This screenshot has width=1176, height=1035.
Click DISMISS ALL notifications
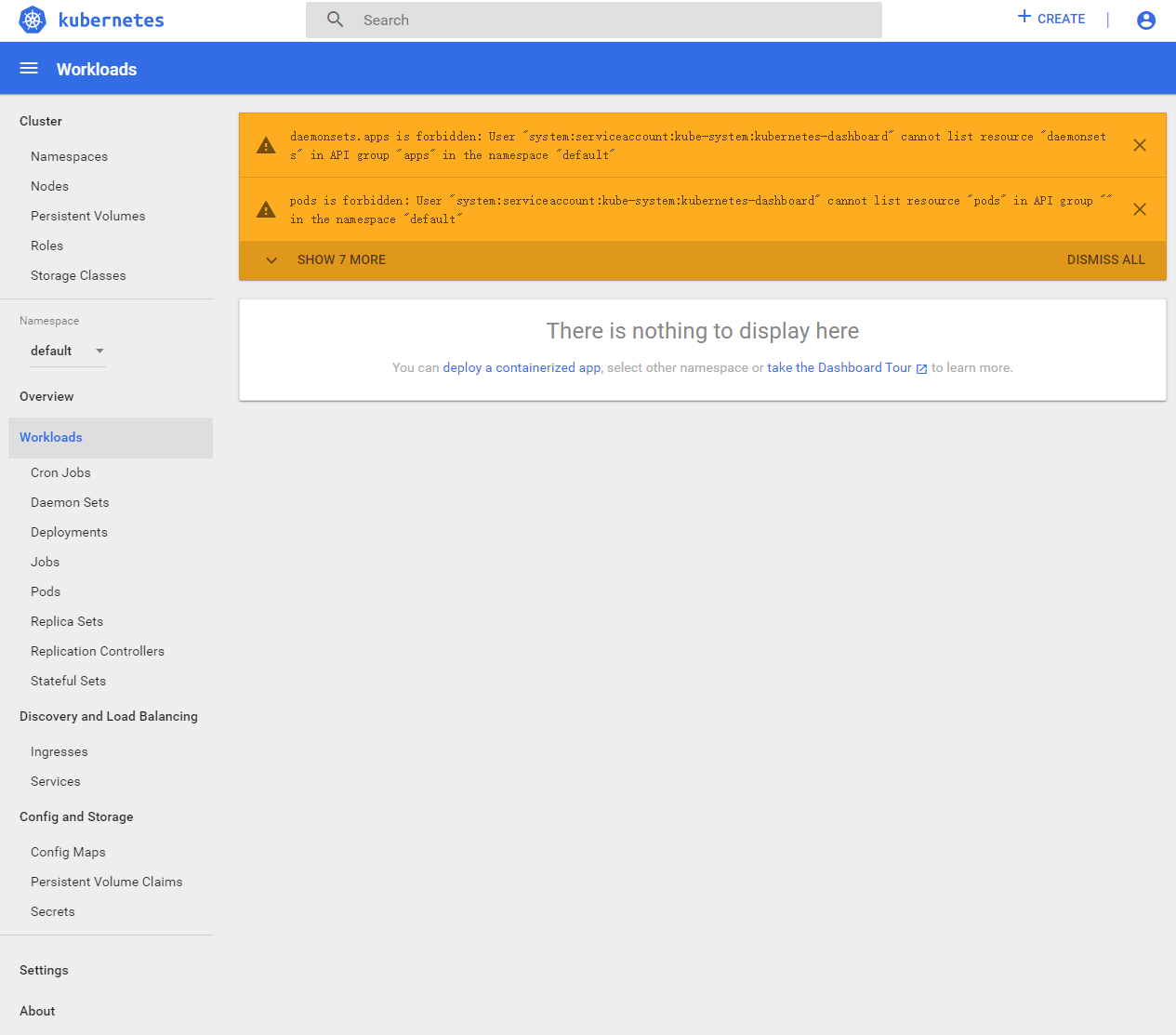pyautogui.click(x=1106, y=260)
